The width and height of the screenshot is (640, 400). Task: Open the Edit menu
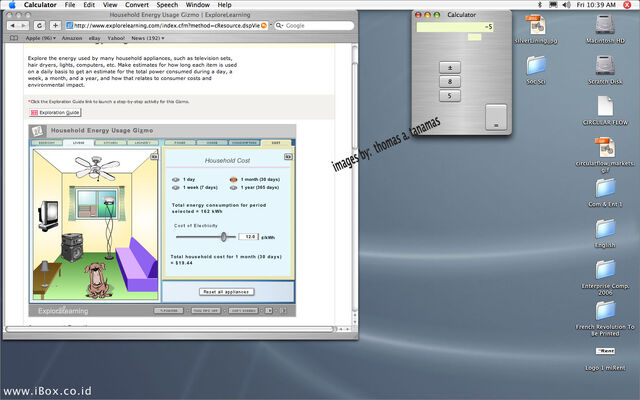(x=89, y=5)
